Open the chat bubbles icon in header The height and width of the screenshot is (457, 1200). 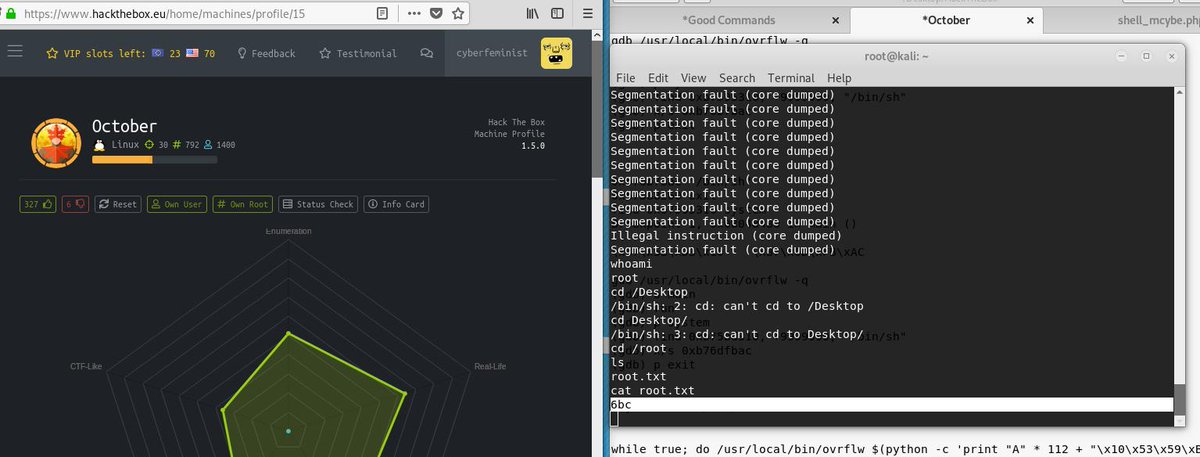(427, 54)
